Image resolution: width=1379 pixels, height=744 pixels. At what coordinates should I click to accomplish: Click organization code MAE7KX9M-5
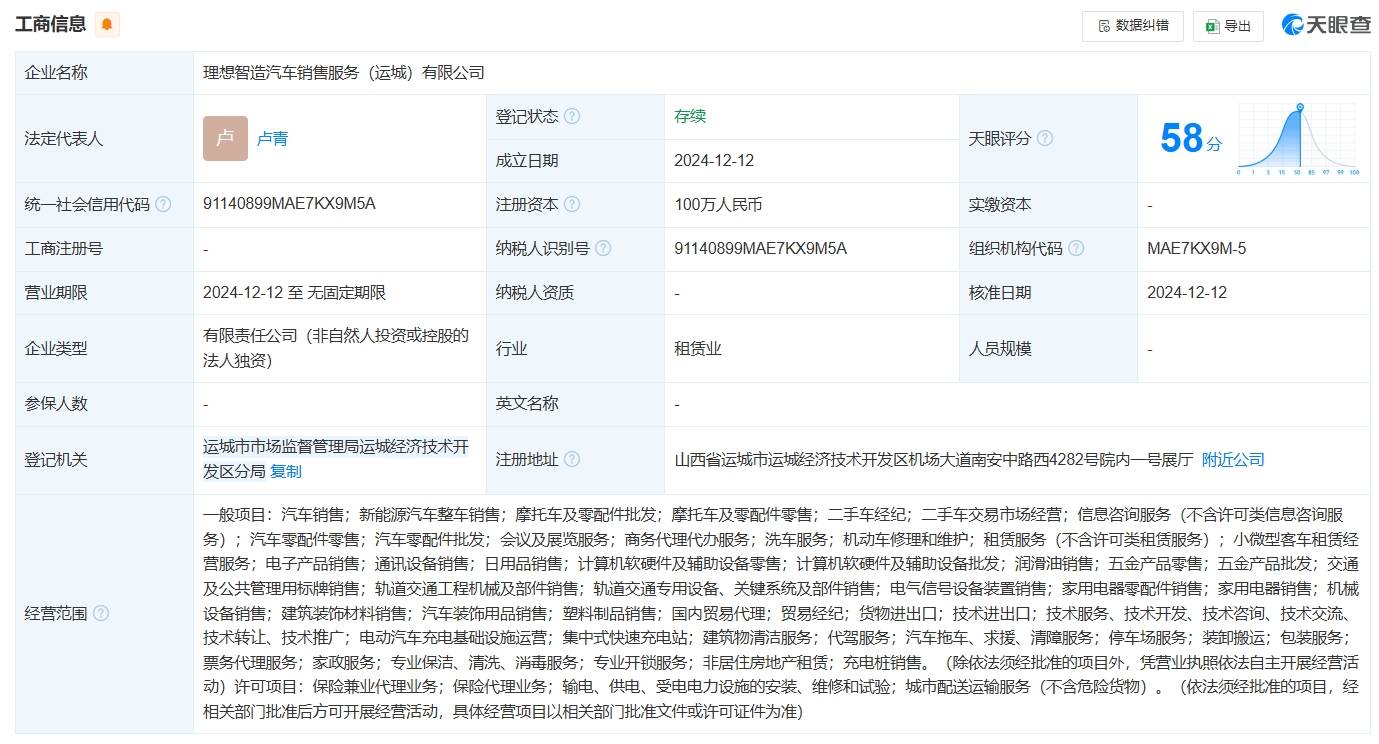(x=1196, y=248)
